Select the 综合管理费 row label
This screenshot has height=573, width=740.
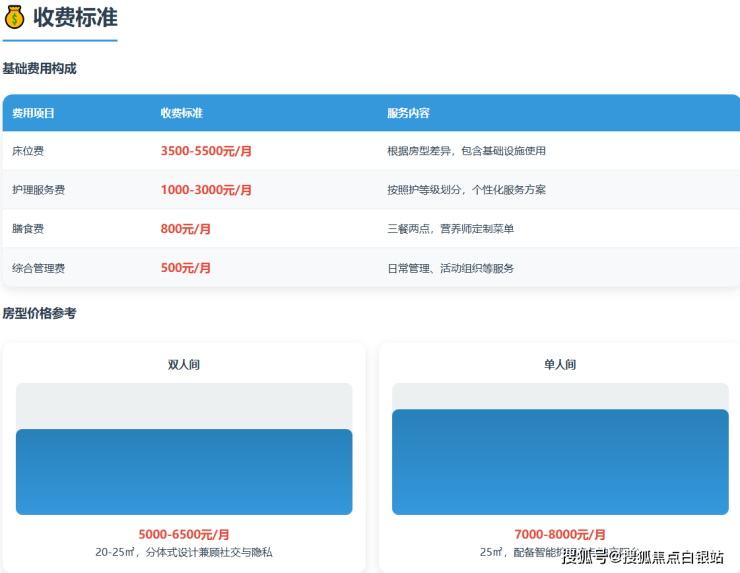pos(38,268)
